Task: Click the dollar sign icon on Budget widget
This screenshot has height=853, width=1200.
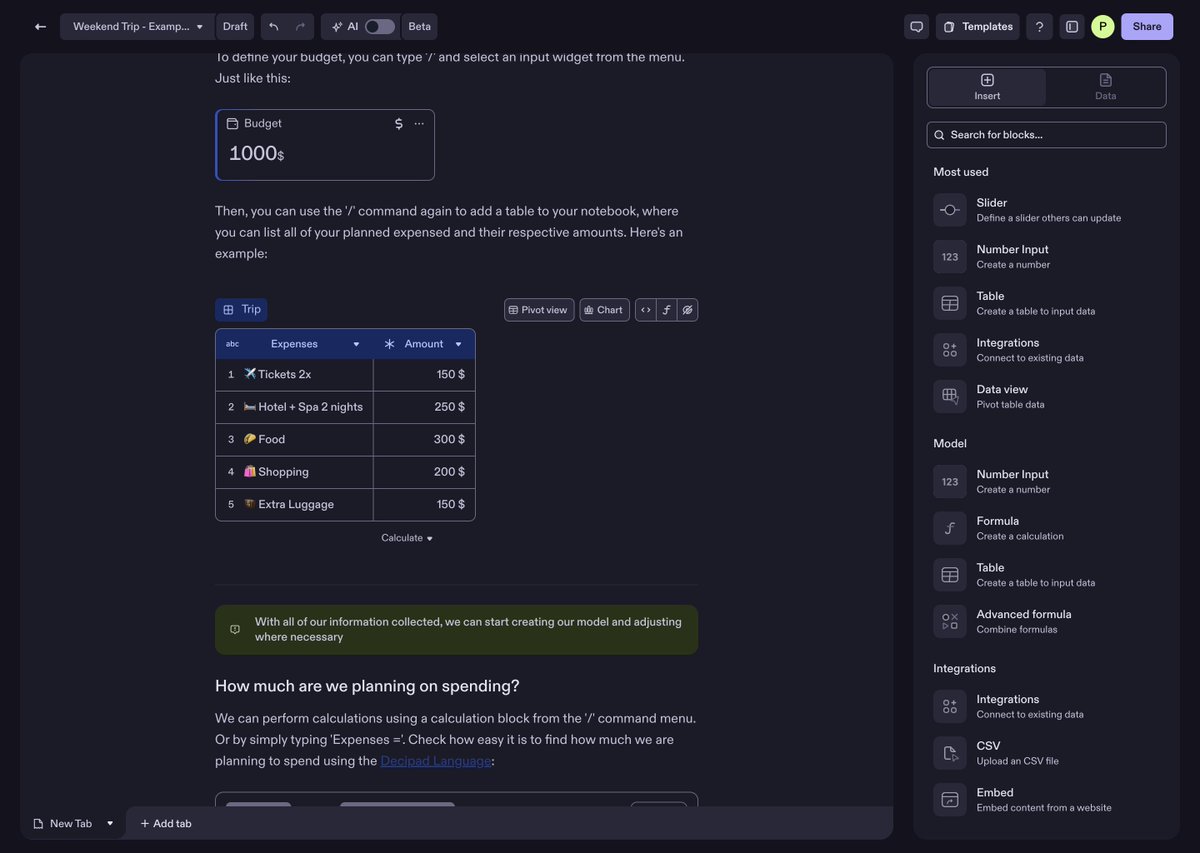Action: click(x=399, y=123)
